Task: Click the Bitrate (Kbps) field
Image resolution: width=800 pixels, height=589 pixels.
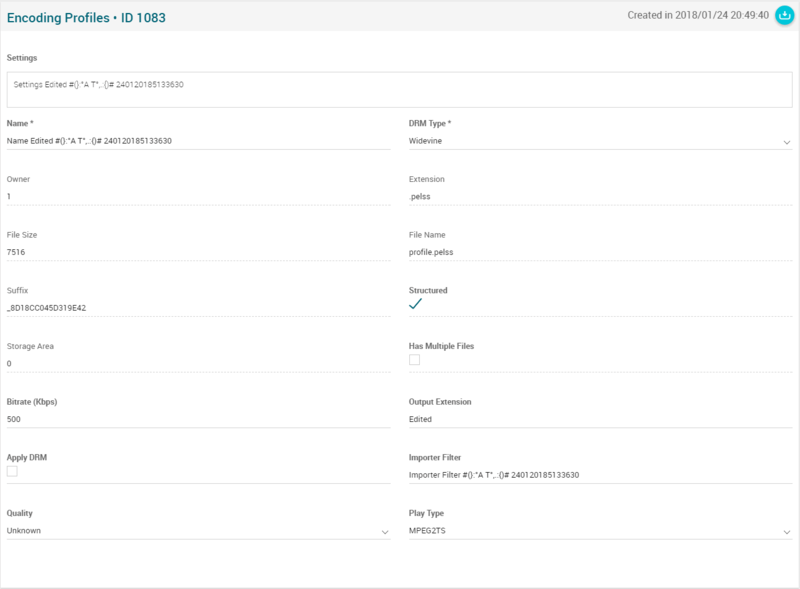Action: (198, 419)
